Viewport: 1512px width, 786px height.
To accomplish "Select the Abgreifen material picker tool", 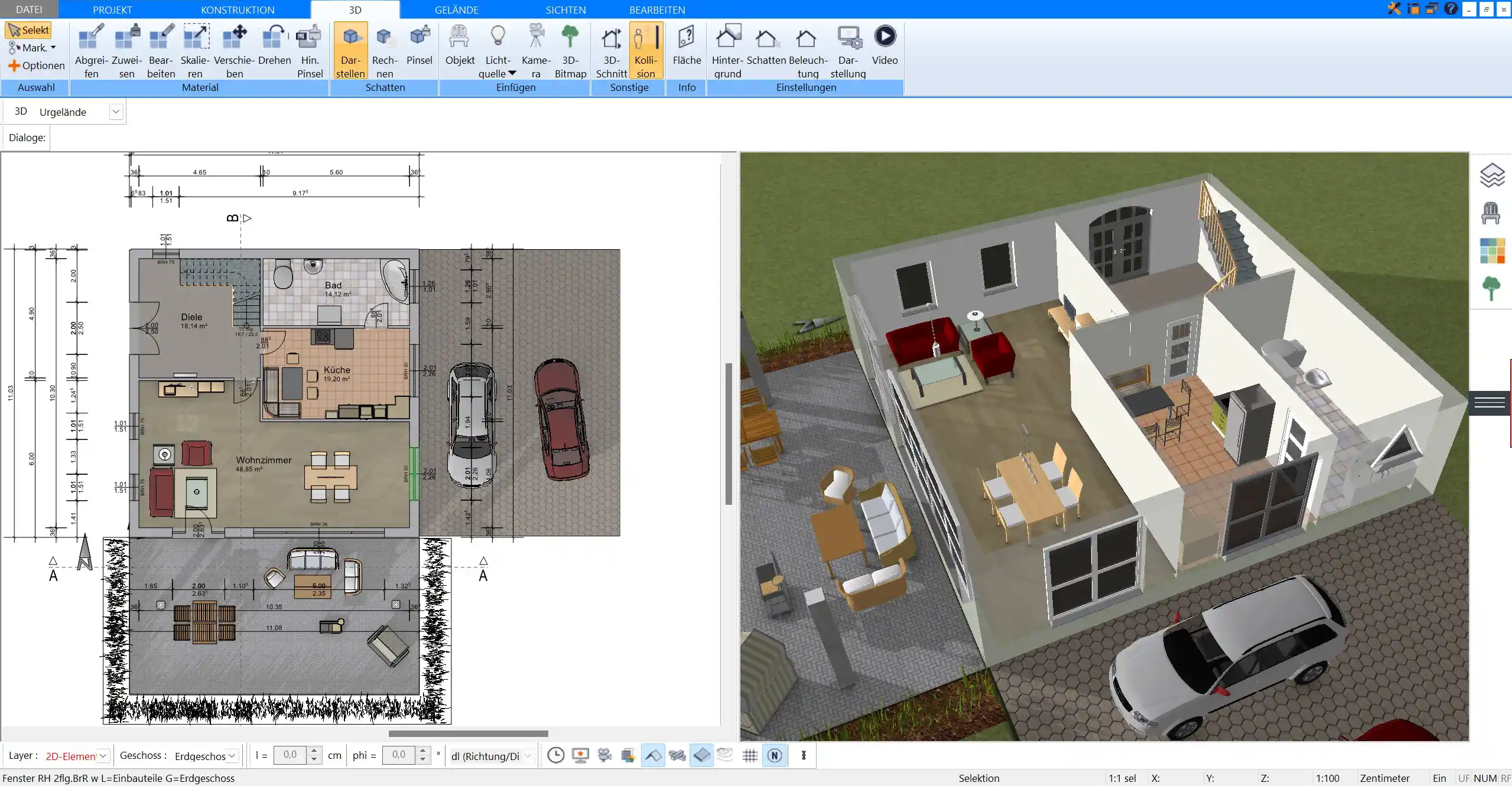I will 91,51.
